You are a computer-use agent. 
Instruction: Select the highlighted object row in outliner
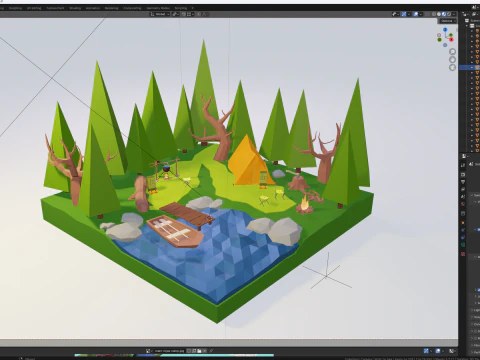coord(469,67)
